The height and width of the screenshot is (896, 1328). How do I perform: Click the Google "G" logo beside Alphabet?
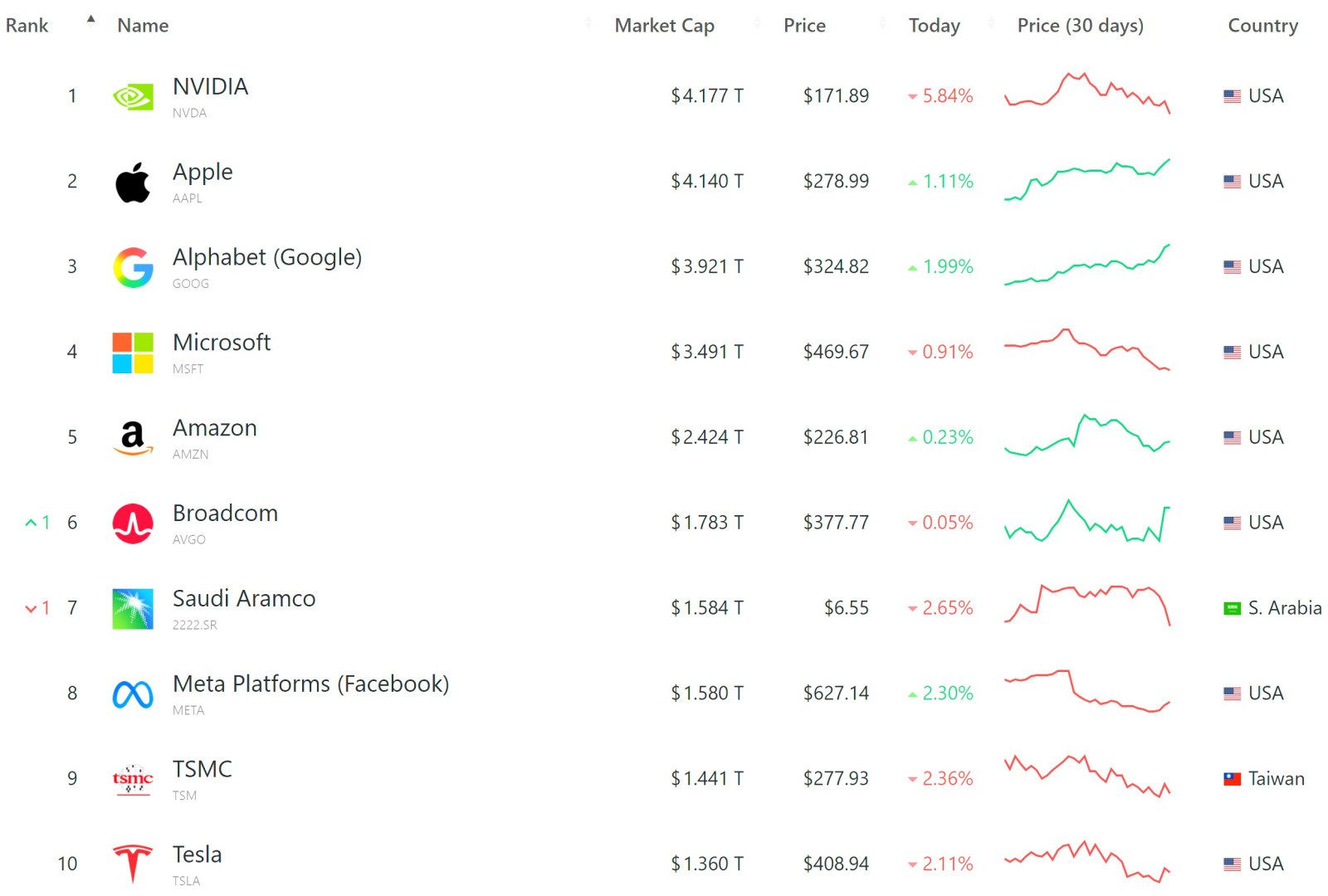(x=133, y=266)
